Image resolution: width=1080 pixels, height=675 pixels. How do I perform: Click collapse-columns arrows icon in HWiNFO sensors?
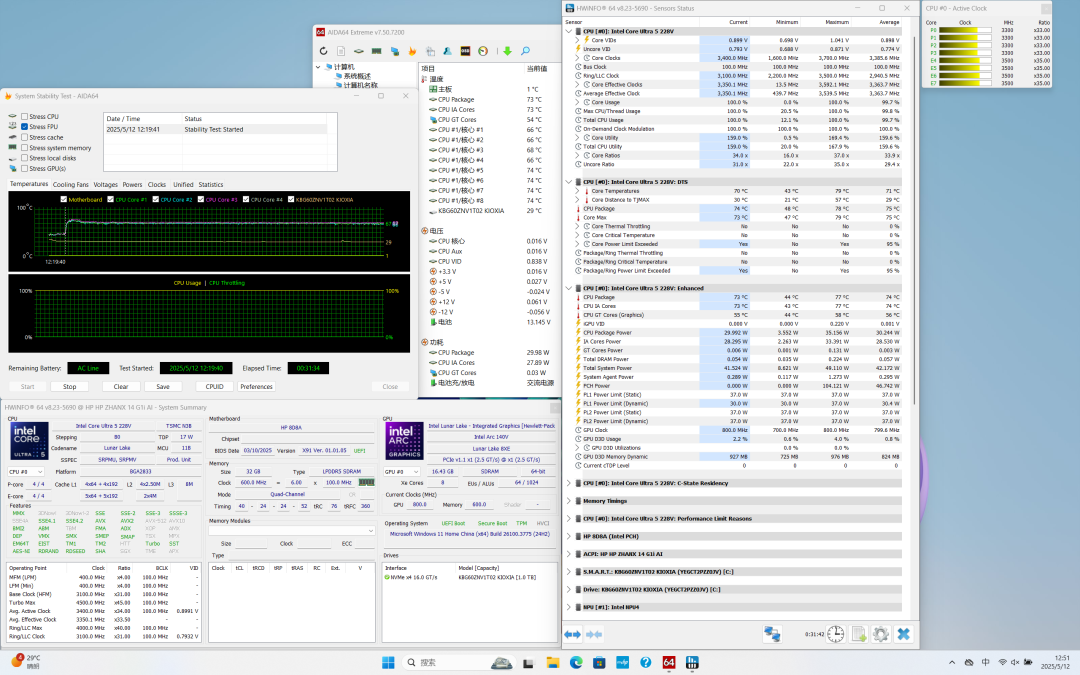tap(594, 634)
